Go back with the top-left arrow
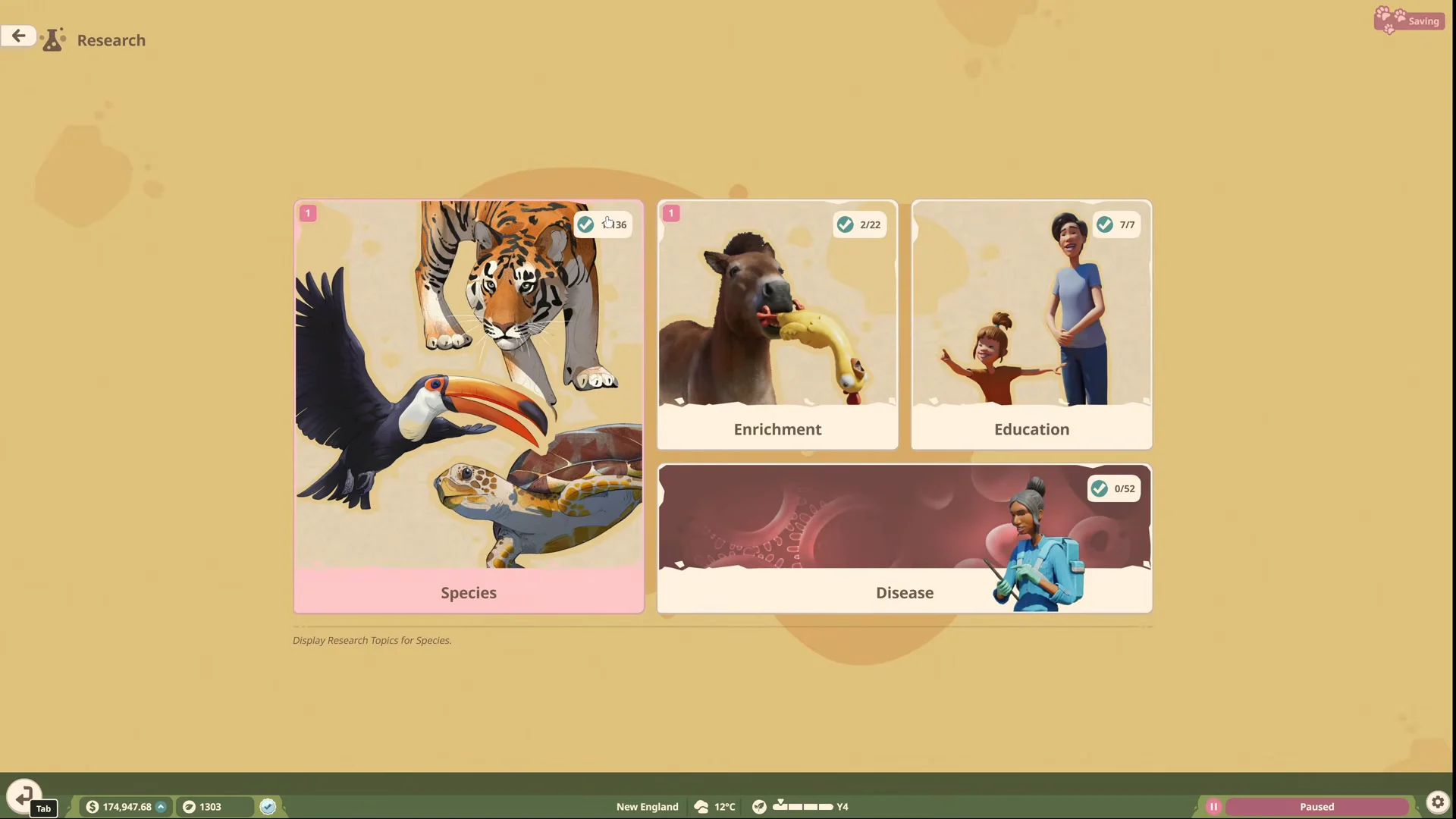 coord(18,36)
